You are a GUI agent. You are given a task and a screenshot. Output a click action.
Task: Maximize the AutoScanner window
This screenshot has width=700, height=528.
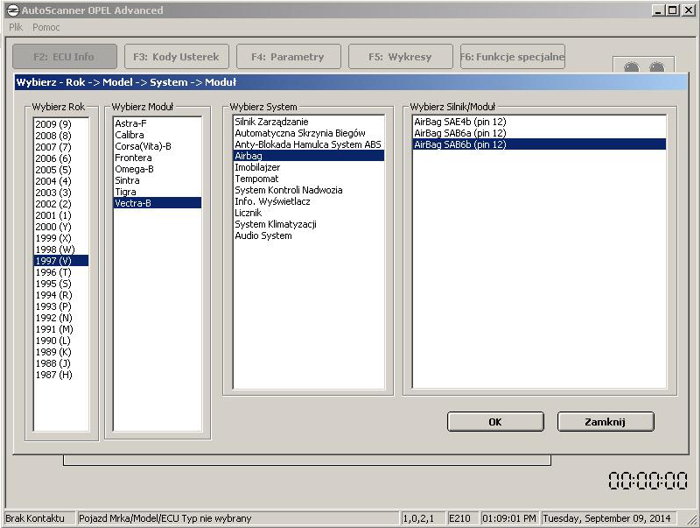669,10
